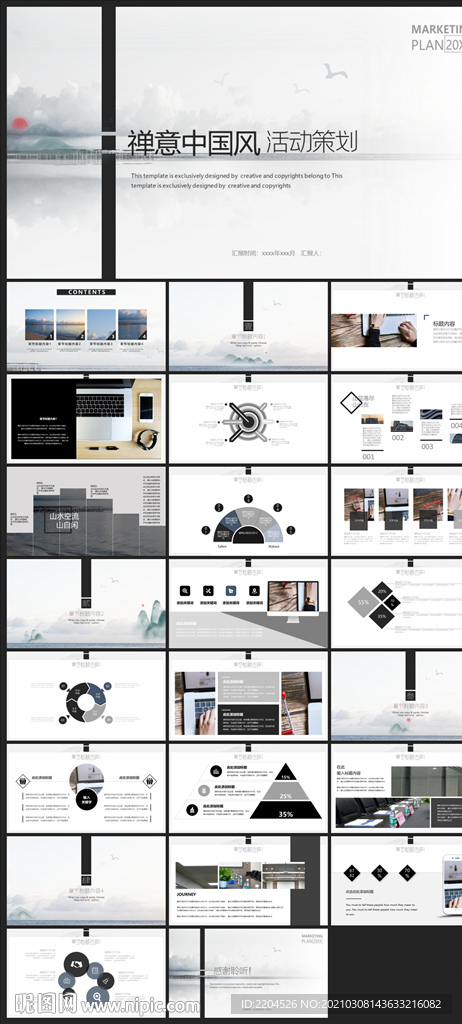The image size is (462, 1024).
Task: Click the black 87% diamond
Action: (352, 872)
